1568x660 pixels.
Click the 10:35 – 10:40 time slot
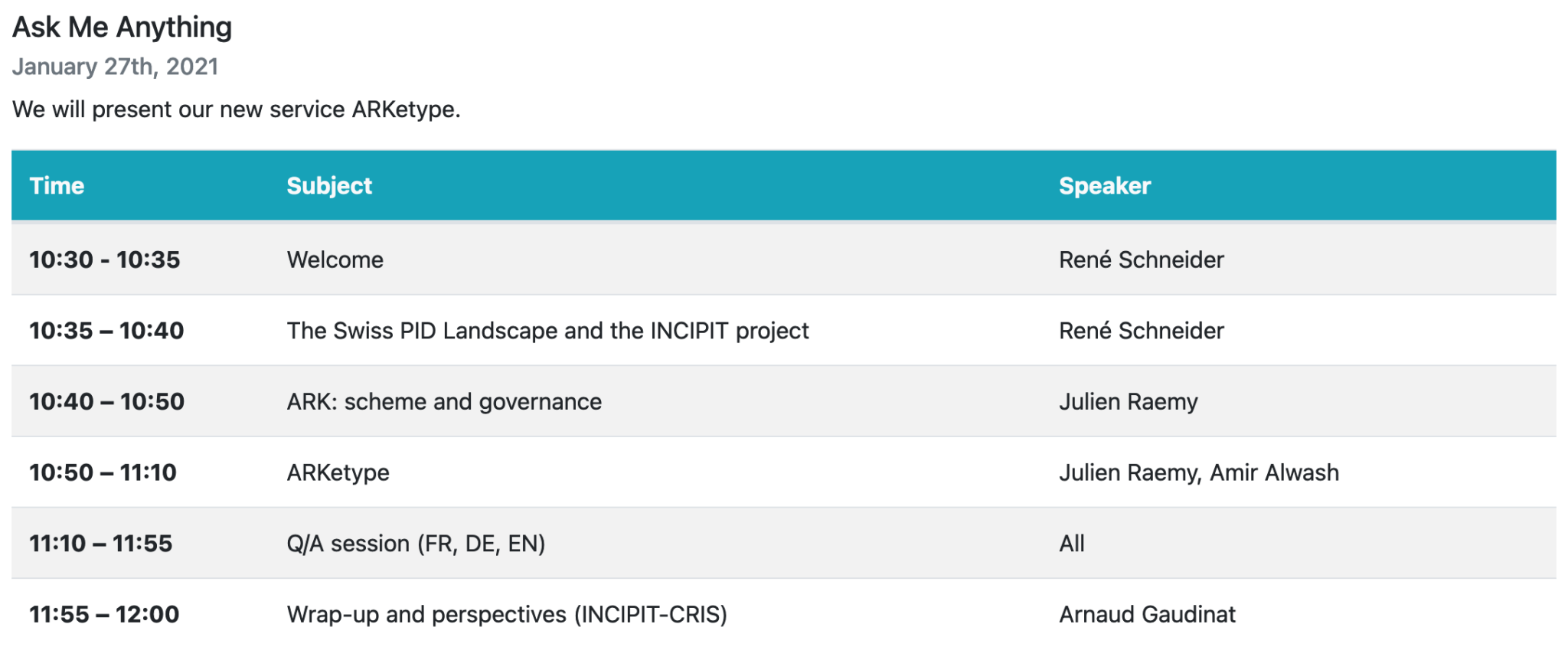coord(106,331)
